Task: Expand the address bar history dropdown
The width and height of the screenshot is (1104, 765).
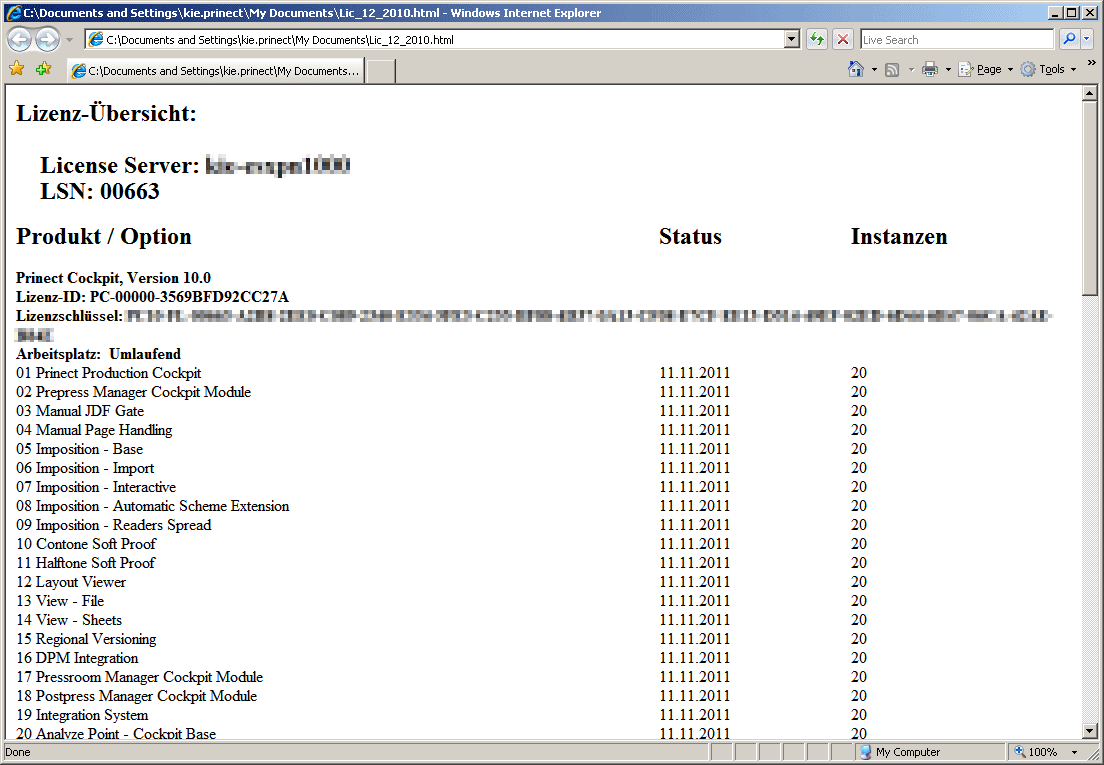Action: [x=792, y=39]
